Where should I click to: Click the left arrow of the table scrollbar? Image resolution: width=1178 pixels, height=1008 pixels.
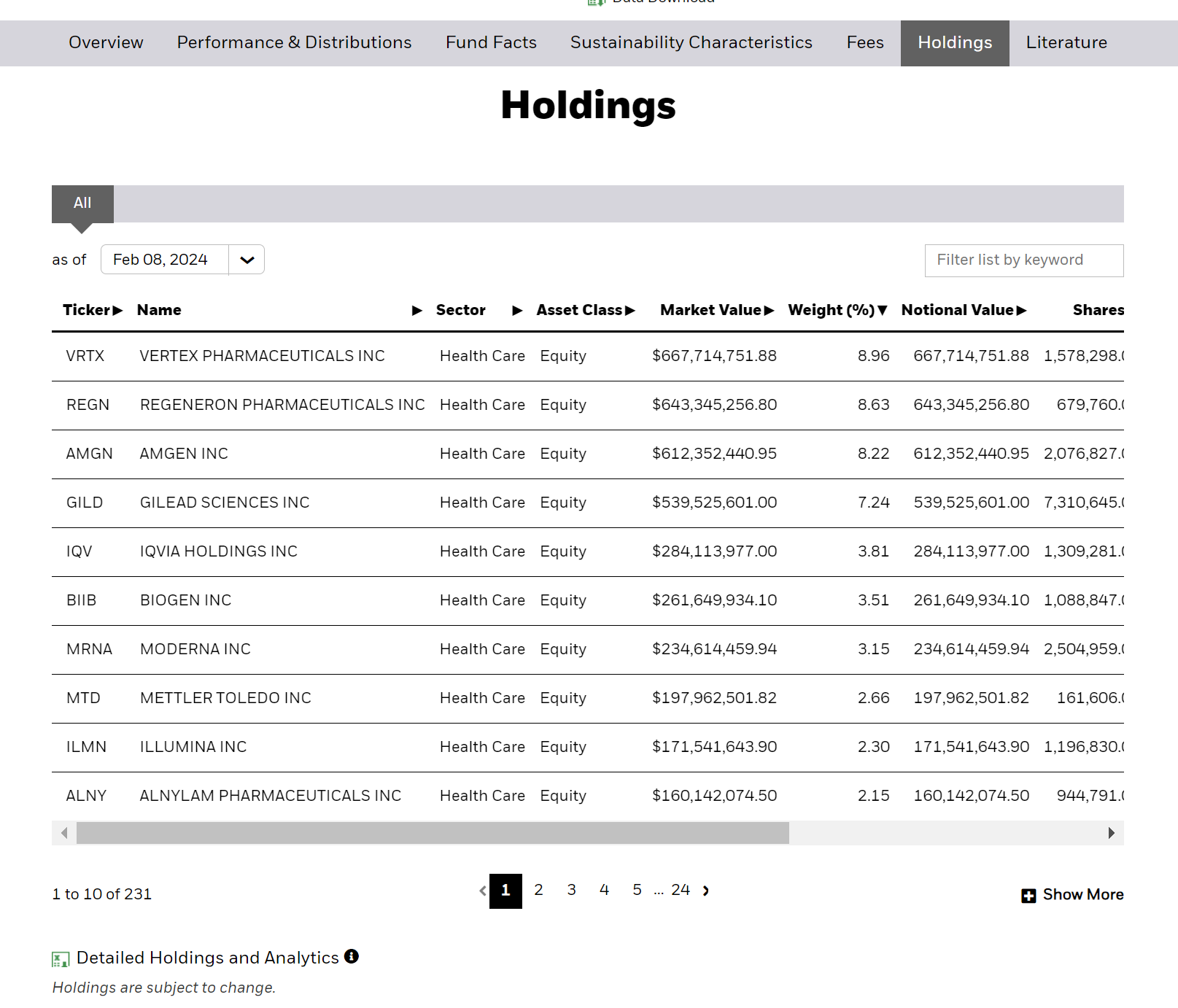click(64, 832)
